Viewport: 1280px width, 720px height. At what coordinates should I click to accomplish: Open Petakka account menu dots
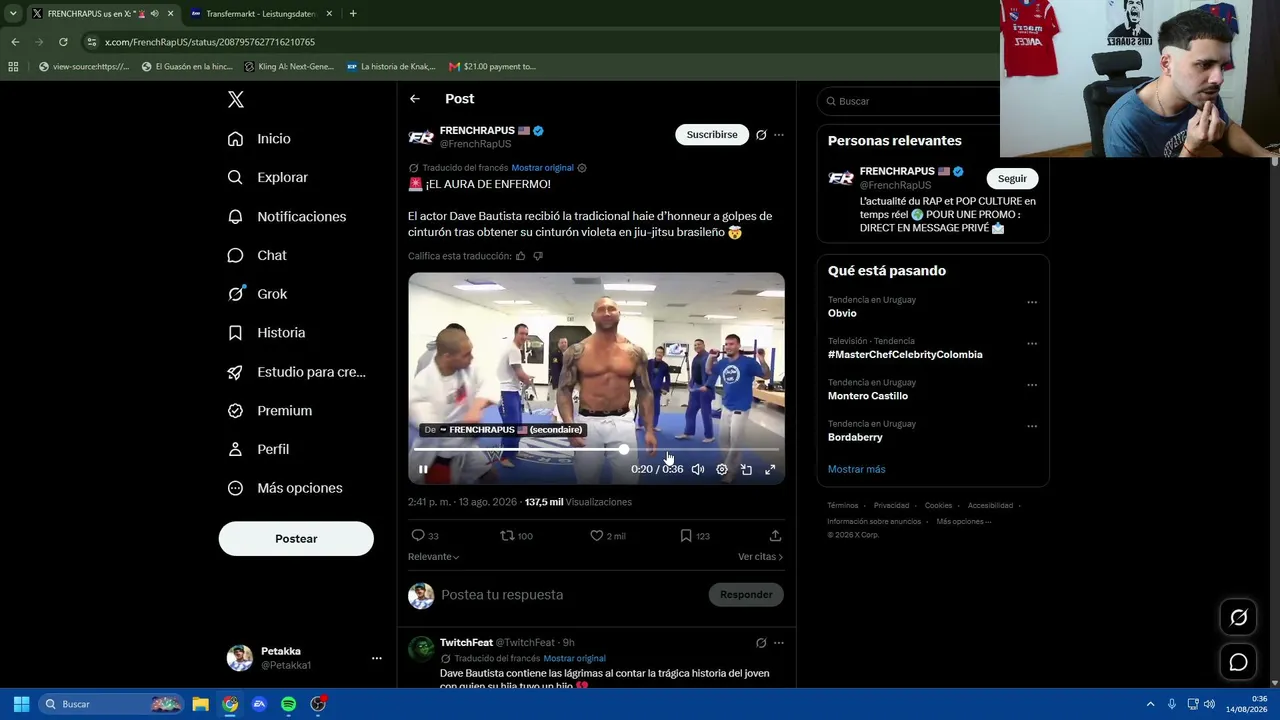tap(377, 658)
